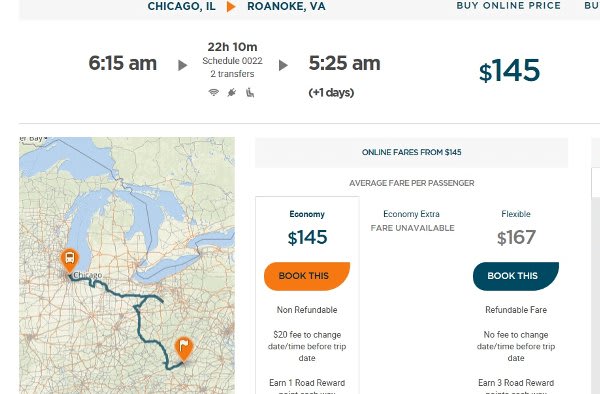Select the Economy Extra fare option
Viewport: 600px width, 394px height.
[411, 214]
